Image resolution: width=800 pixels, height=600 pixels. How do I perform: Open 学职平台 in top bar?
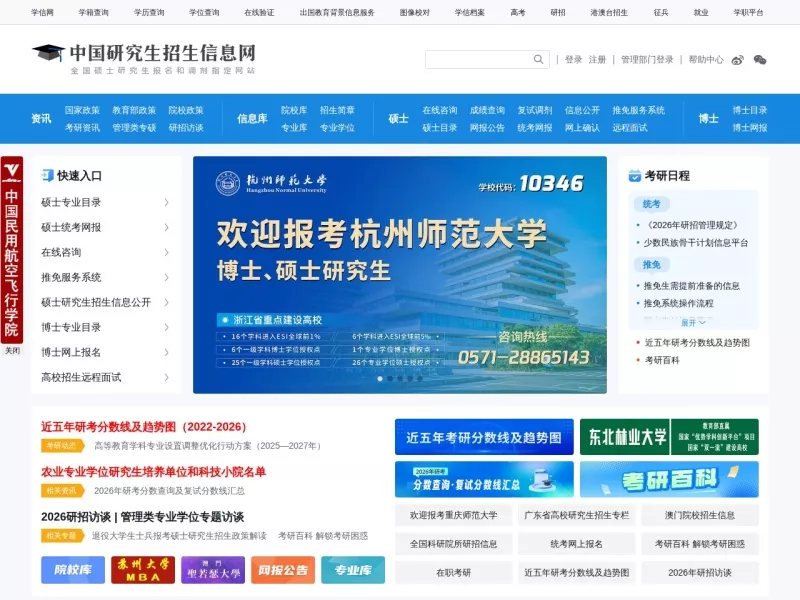pos(748,12)
